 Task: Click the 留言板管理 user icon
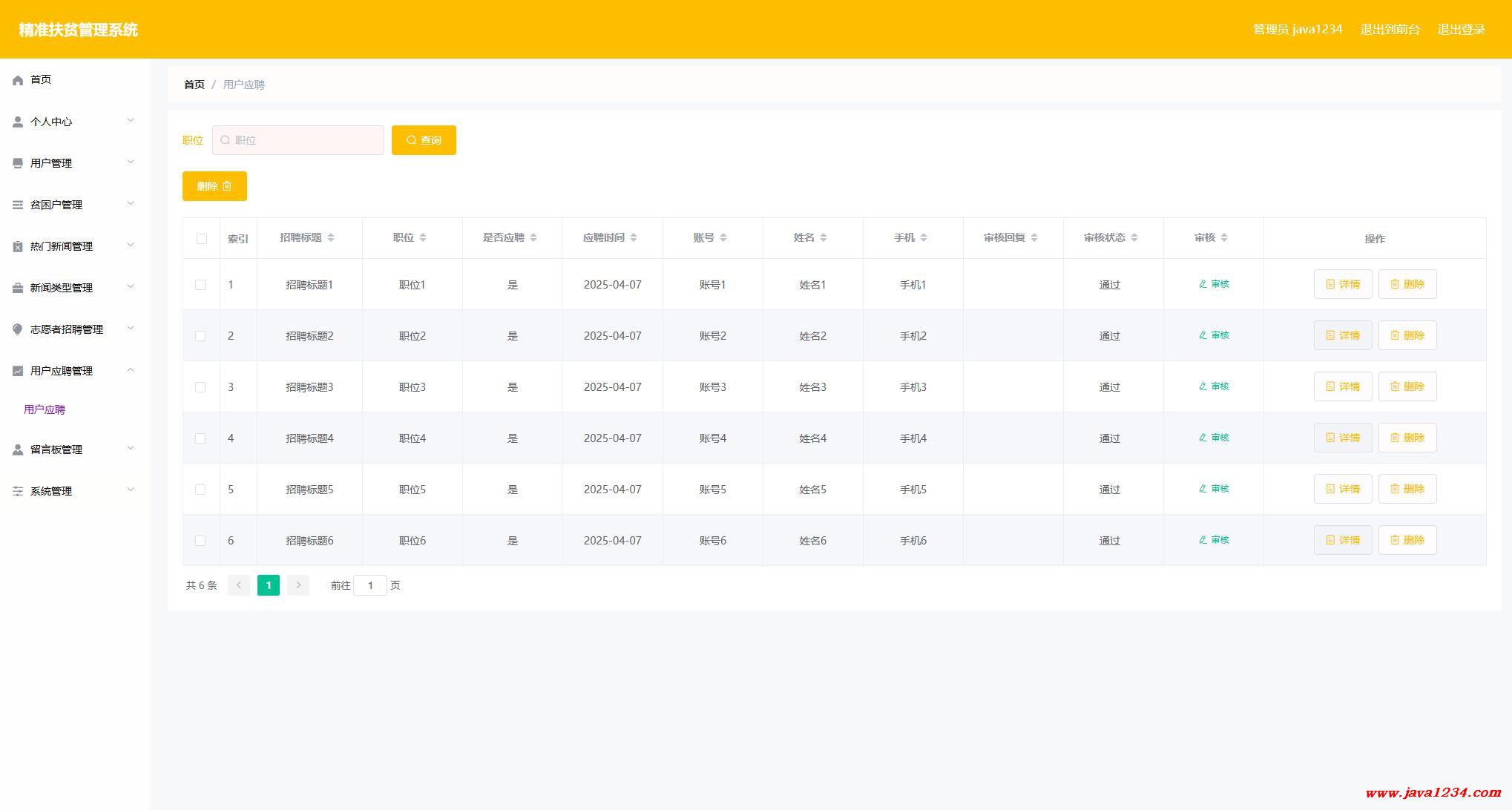18,450
